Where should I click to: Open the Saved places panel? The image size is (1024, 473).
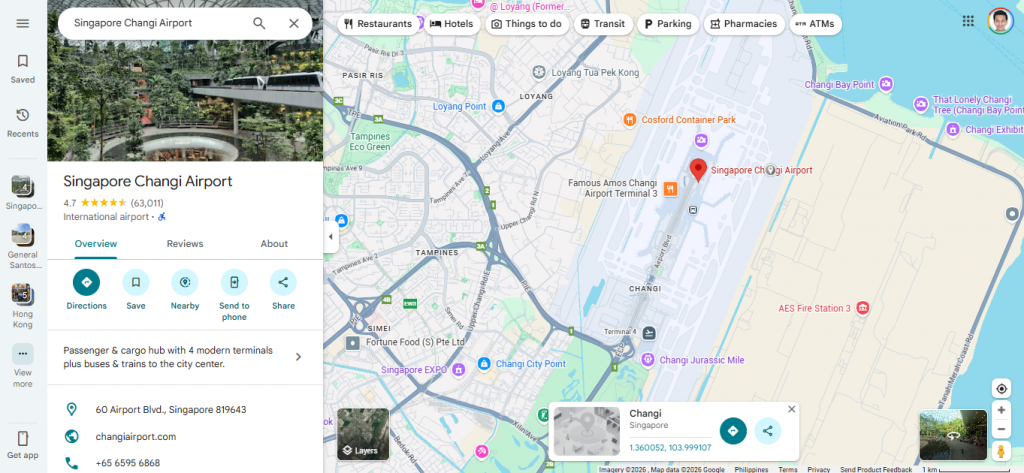click(23, 68)
